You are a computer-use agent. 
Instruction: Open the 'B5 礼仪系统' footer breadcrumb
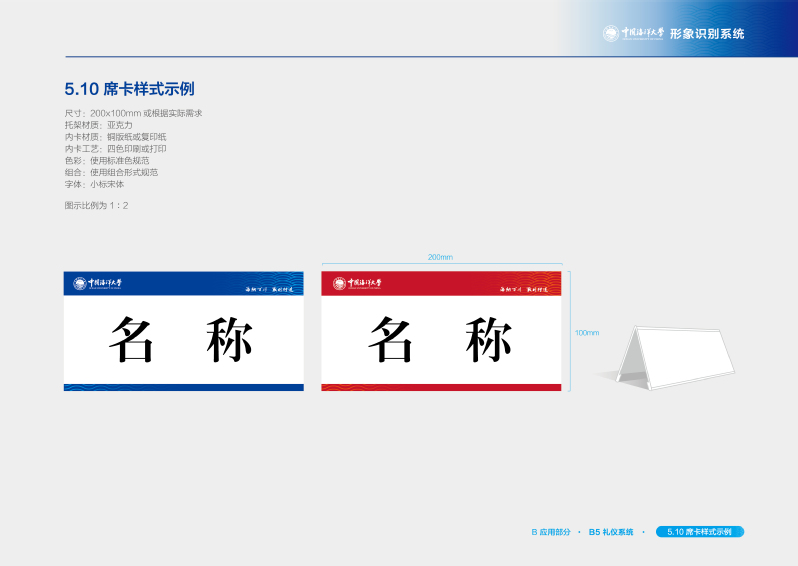(611, 532)
